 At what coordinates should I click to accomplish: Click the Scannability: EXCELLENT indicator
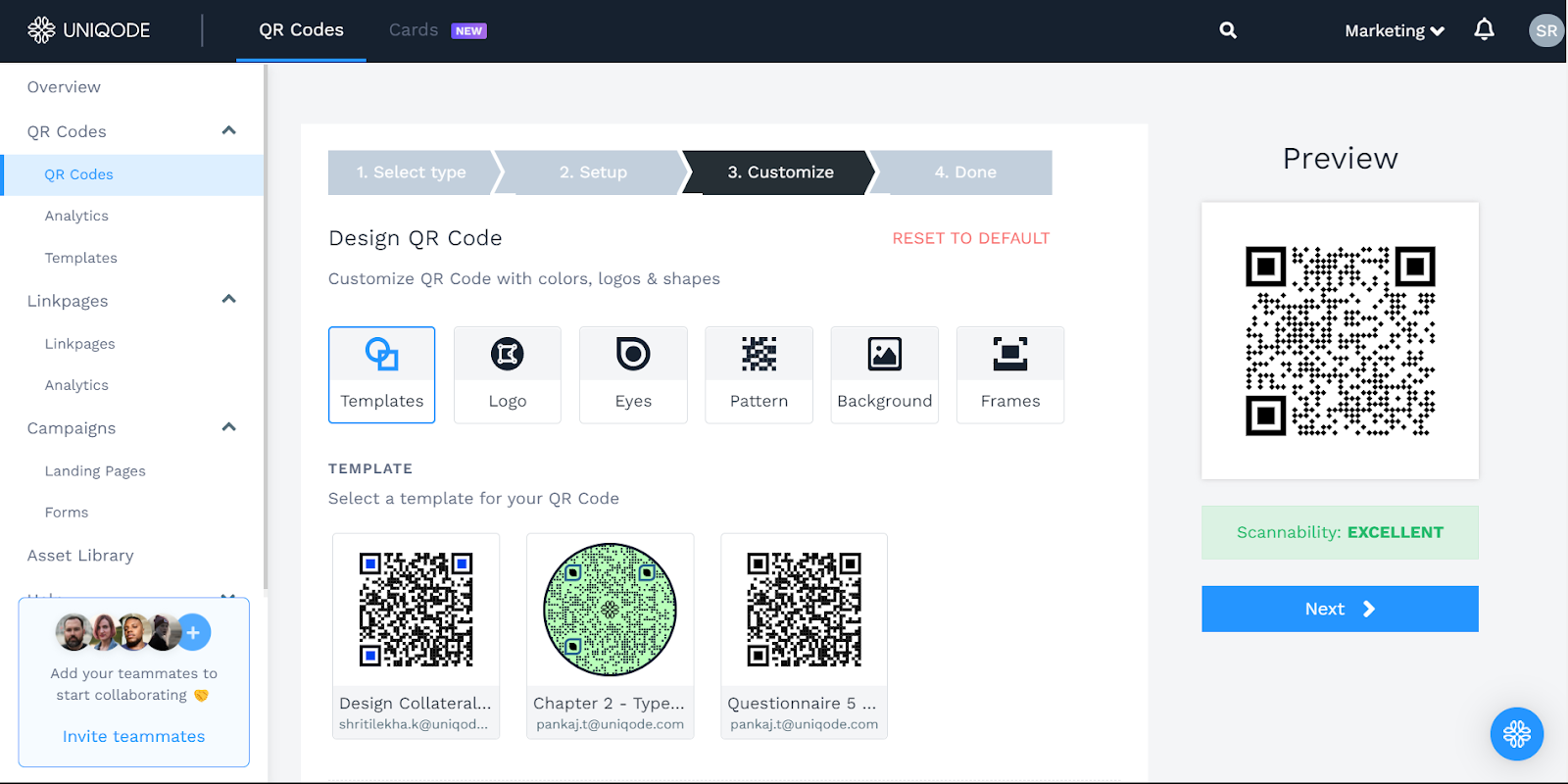[x=1340, y=532]
